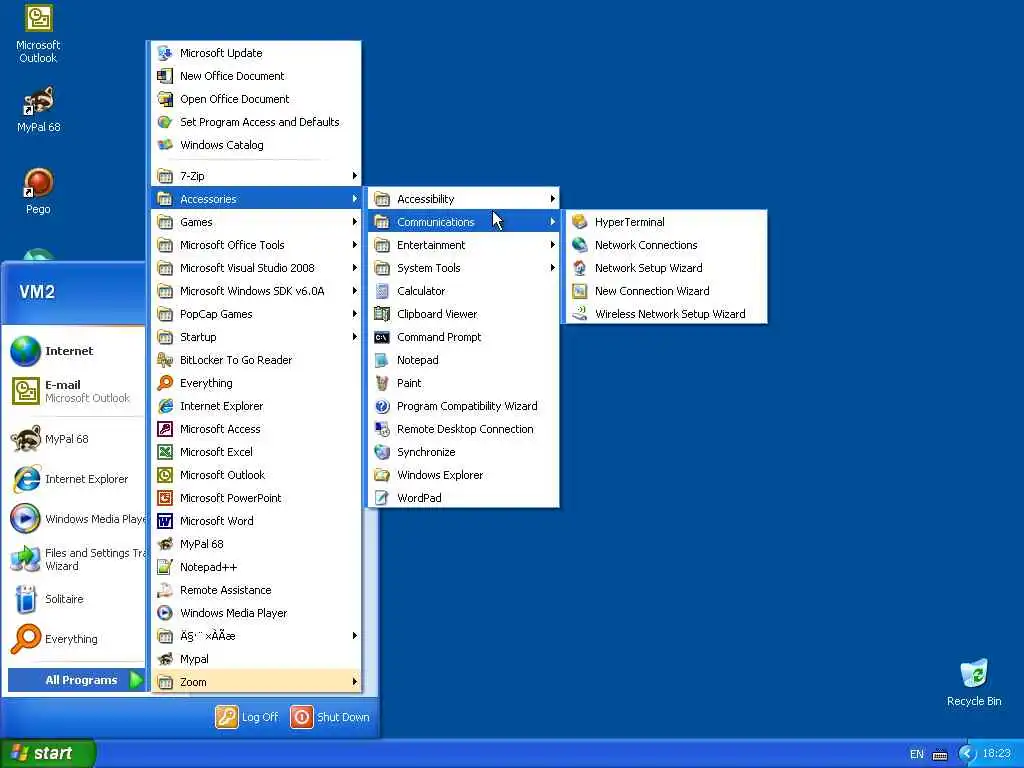Open Synchronize icon
This screenshot has width=1024, height=768.
coord(382,452)
